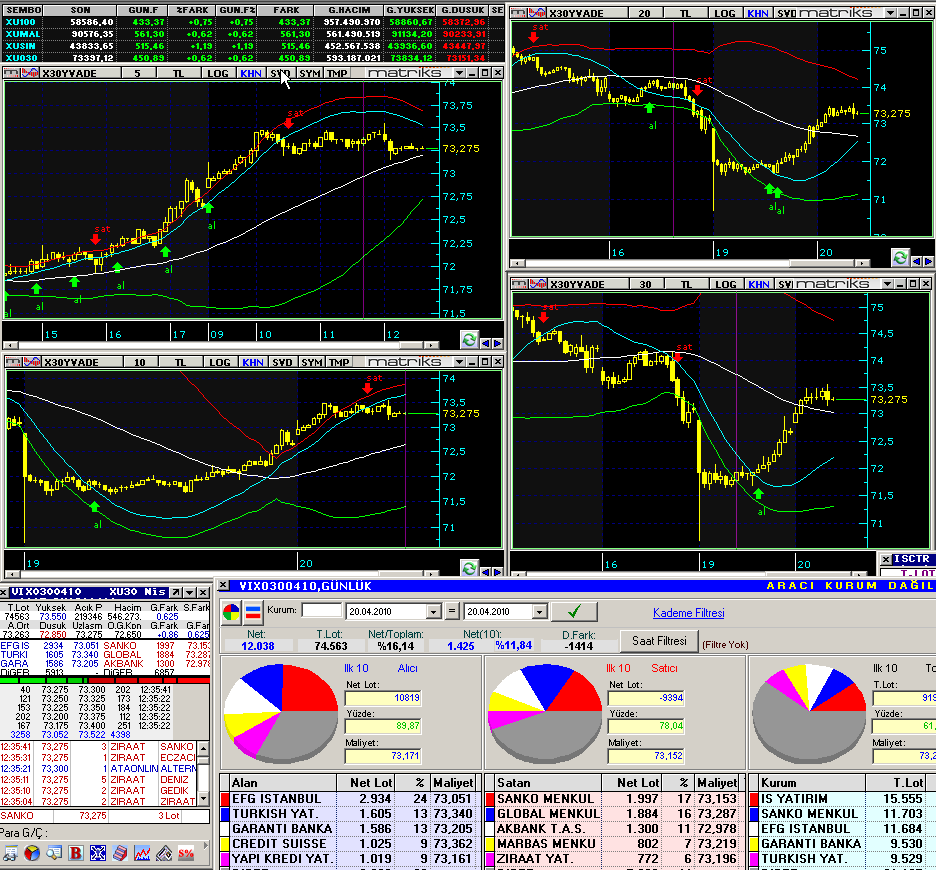Expand the matriks dropdown on the 5-minute chart
This screenshot has width=936, height=870.
[x=459, y=73]
